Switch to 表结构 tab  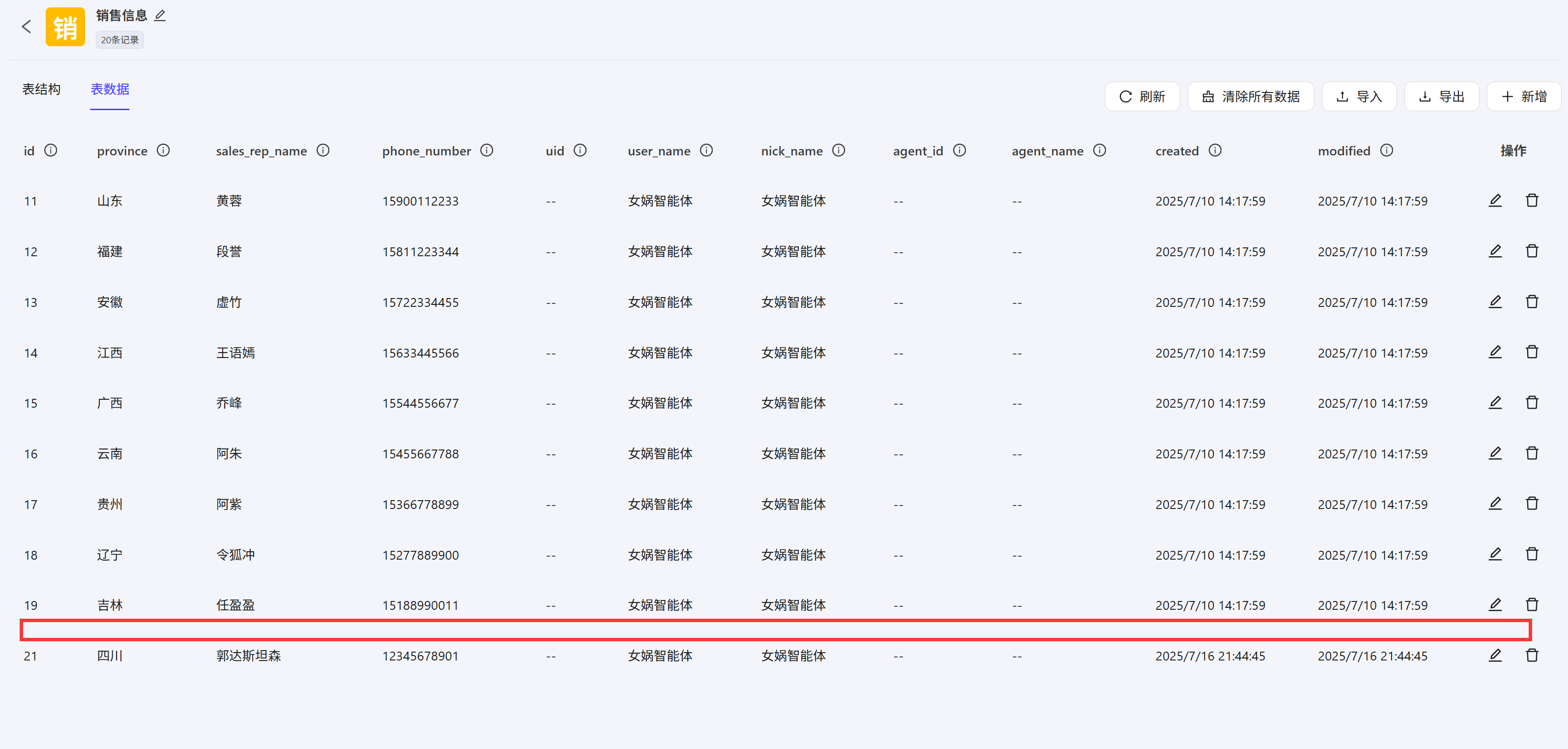pos(41,90)
